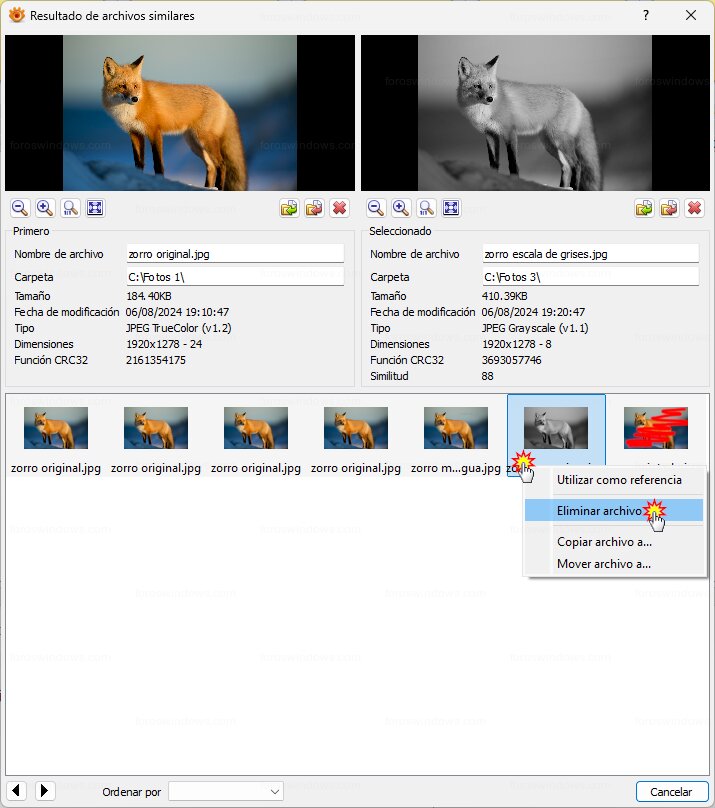
Task: Click the Similitud value '88'
Action: tap(487, 376)
